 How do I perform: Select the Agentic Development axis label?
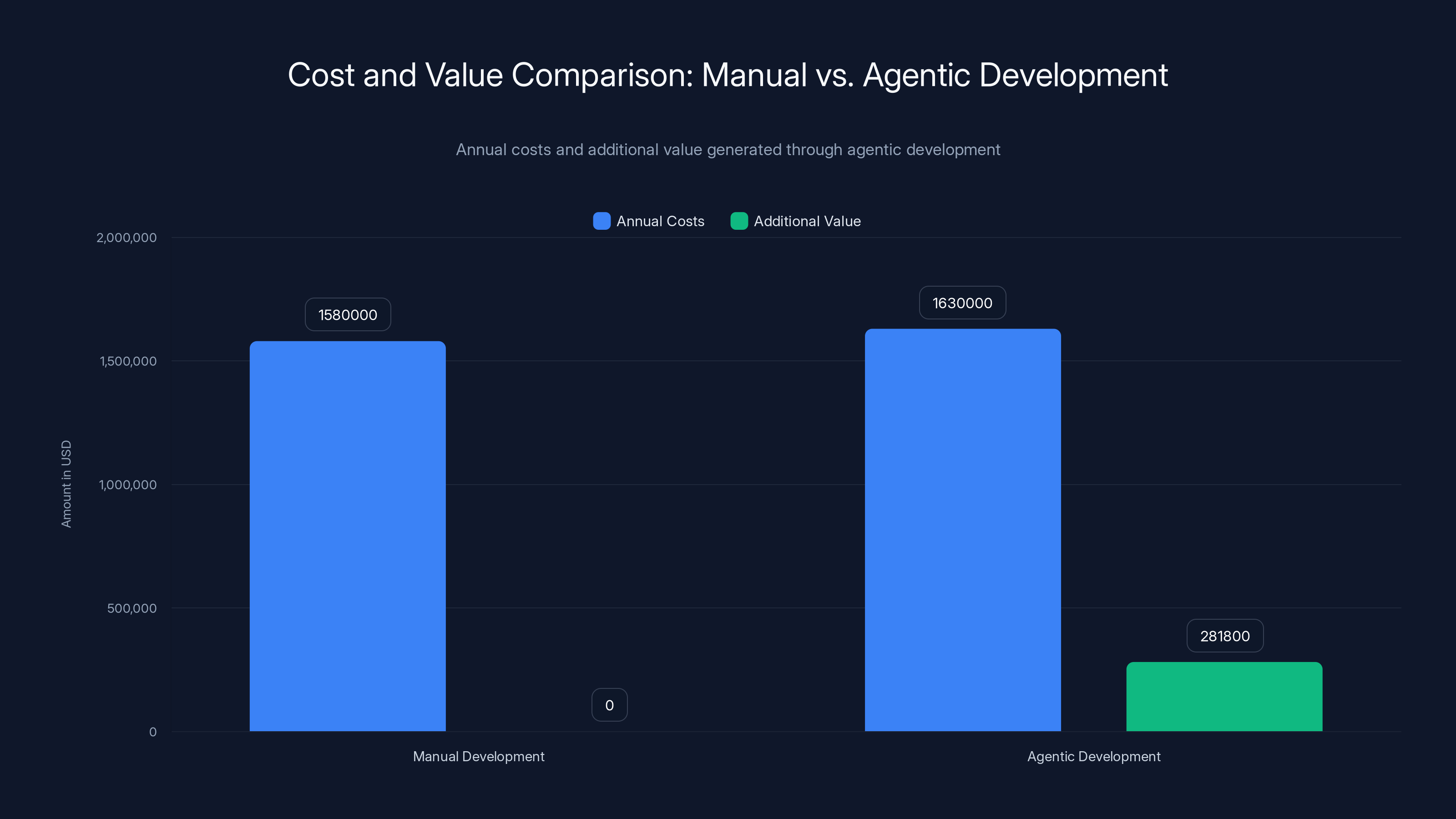(x=1094, y=756)
